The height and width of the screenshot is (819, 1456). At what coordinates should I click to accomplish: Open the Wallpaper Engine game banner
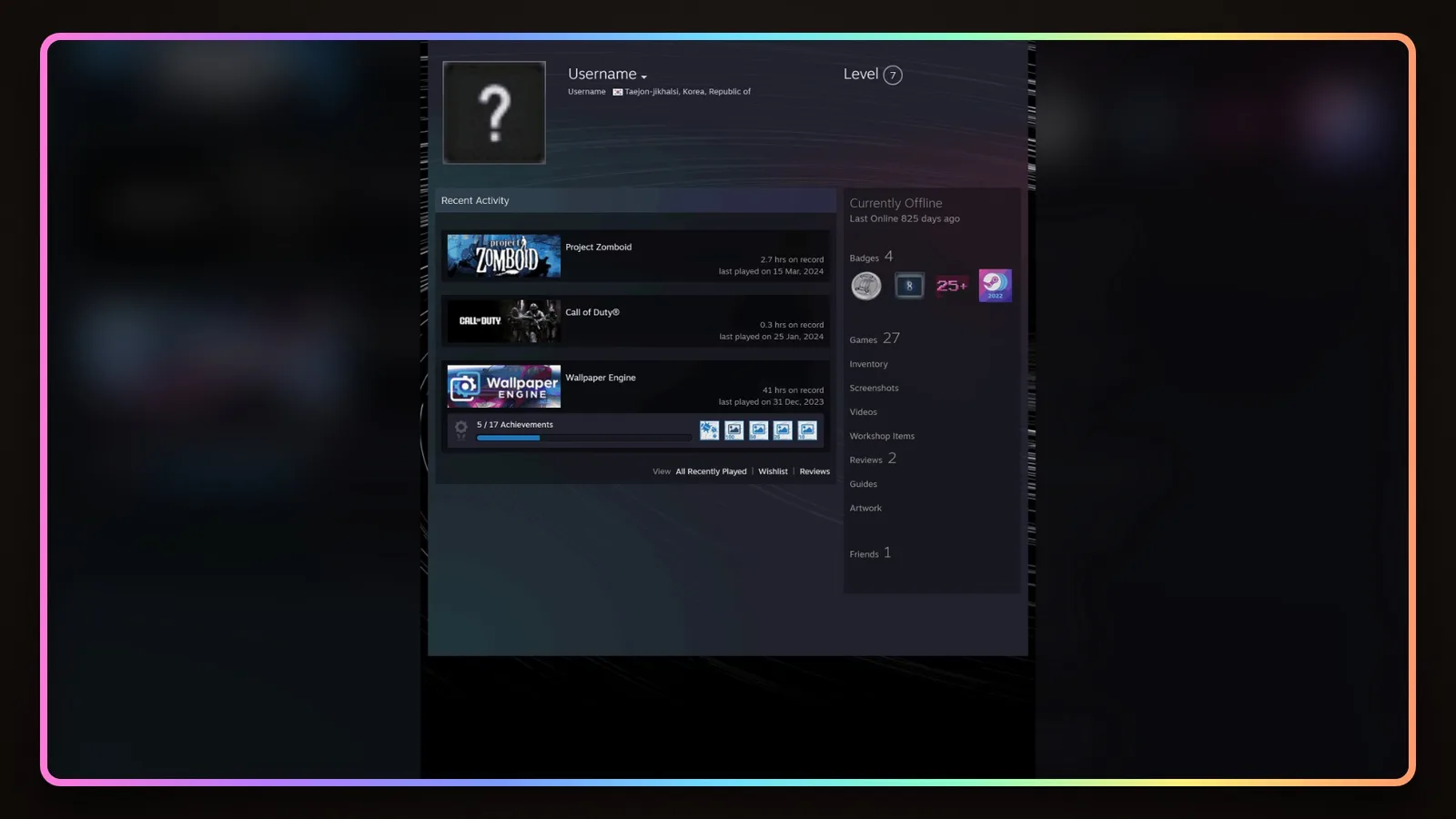[x=504, y=387]
